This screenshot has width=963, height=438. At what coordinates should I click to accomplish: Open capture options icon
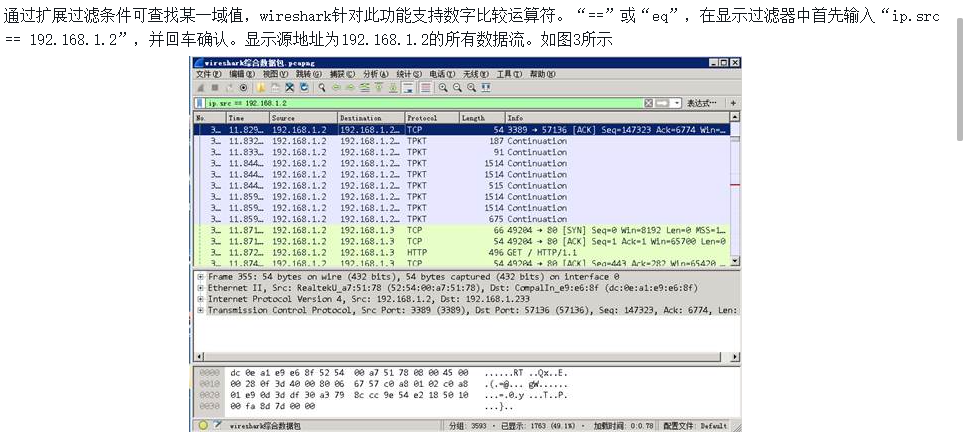coord(243,88)
